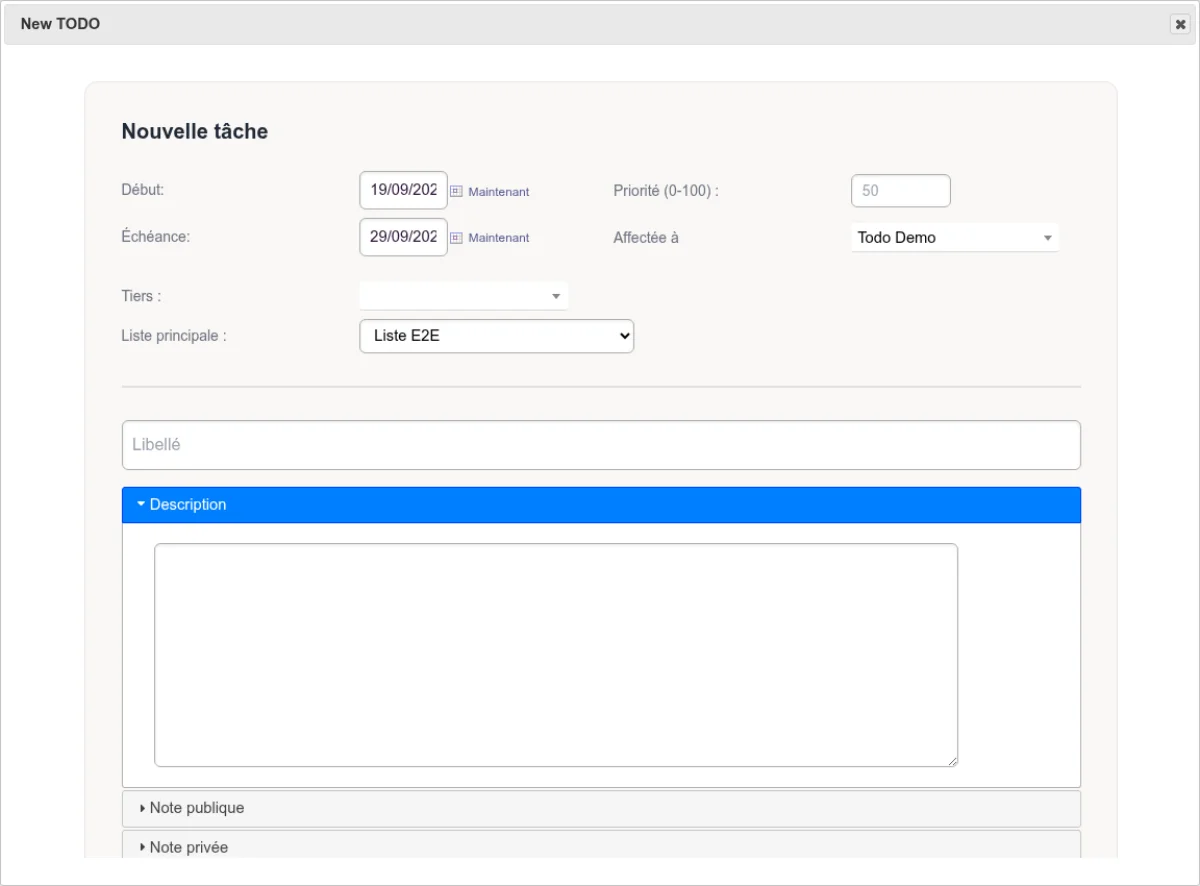
Task: Open the Liste principale select showing Liste E2E
Action: pyautogui.click(x=497, y=336)
